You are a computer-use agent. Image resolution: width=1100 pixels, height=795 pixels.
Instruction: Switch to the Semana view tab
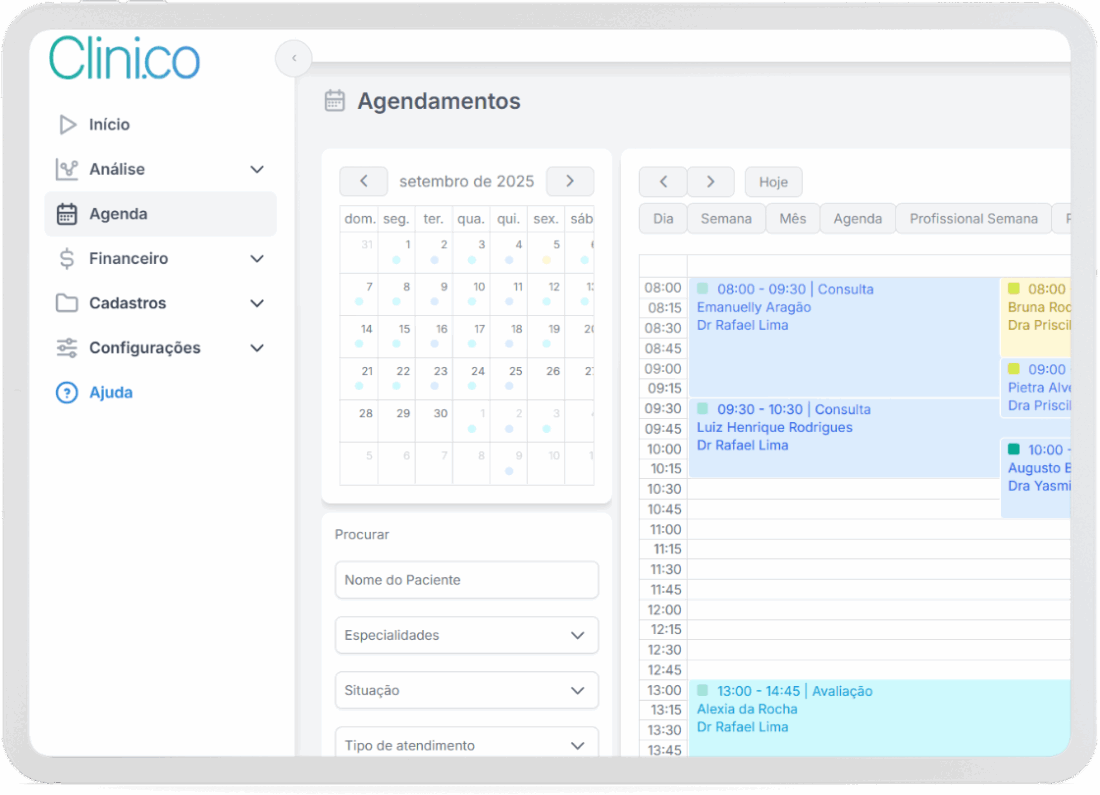[726, 219]
